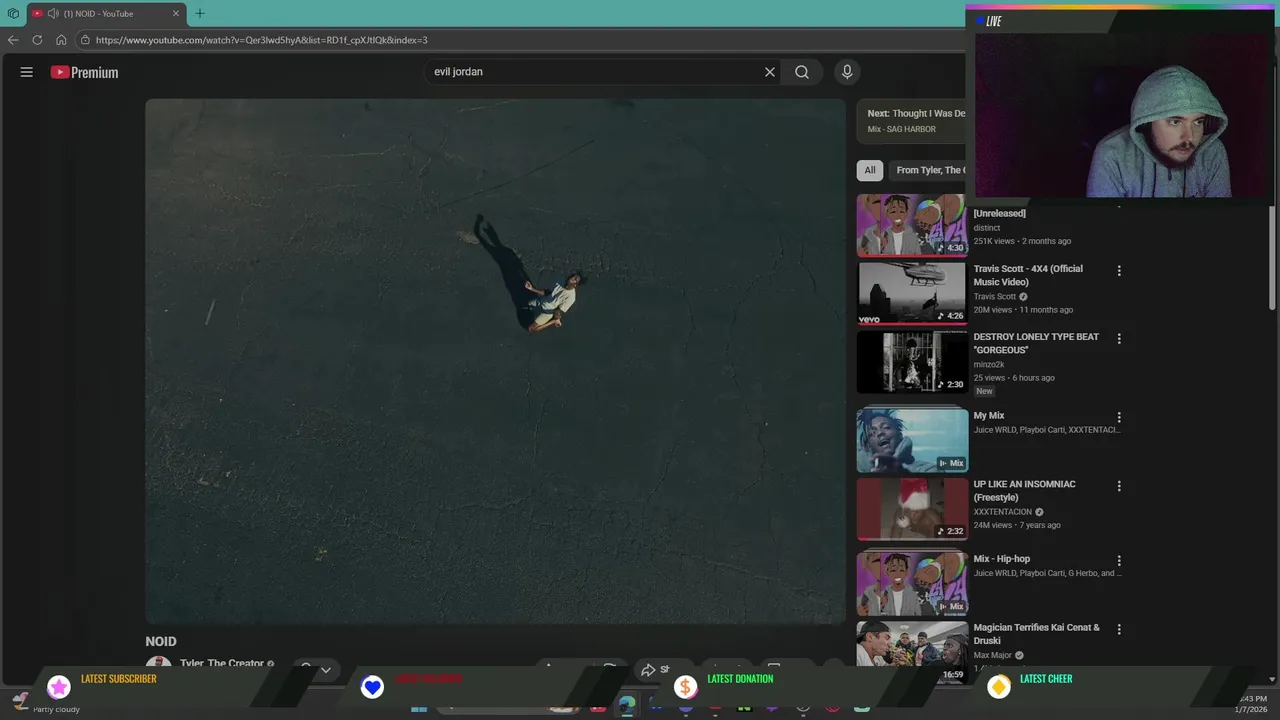
Task: Open the DESTROY LONELY TYPE BEAT thumbnail
Action: 912,362
